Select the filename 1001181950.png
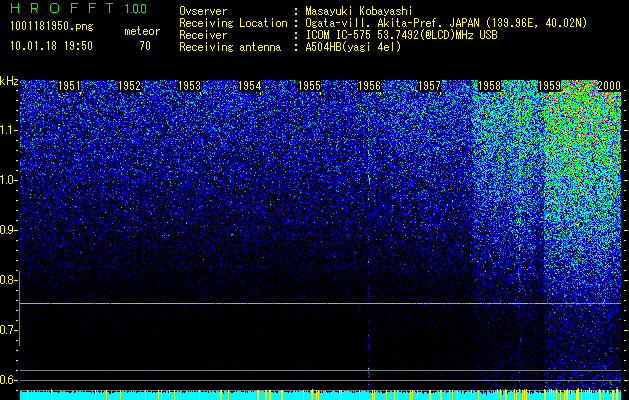 click(52, 27)
